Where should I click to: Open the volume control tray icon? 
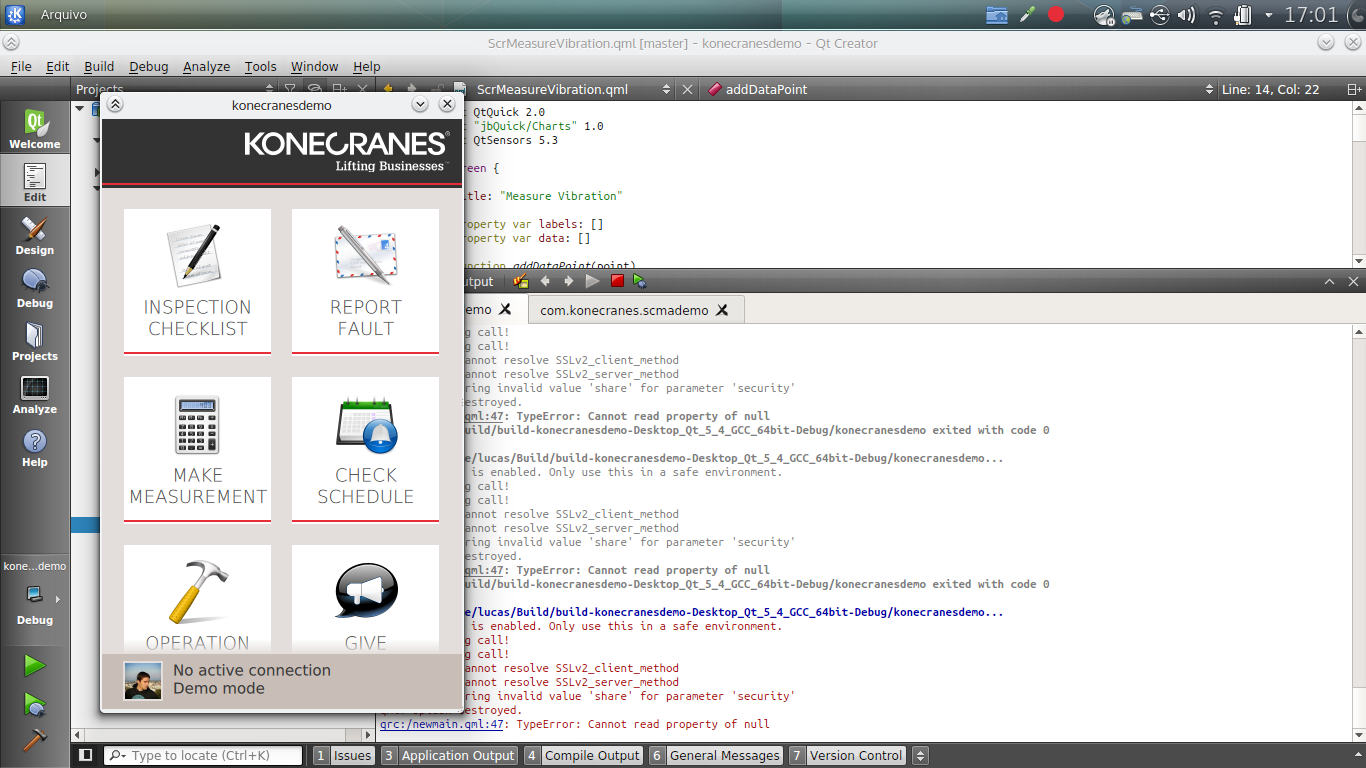[1187, 15]
